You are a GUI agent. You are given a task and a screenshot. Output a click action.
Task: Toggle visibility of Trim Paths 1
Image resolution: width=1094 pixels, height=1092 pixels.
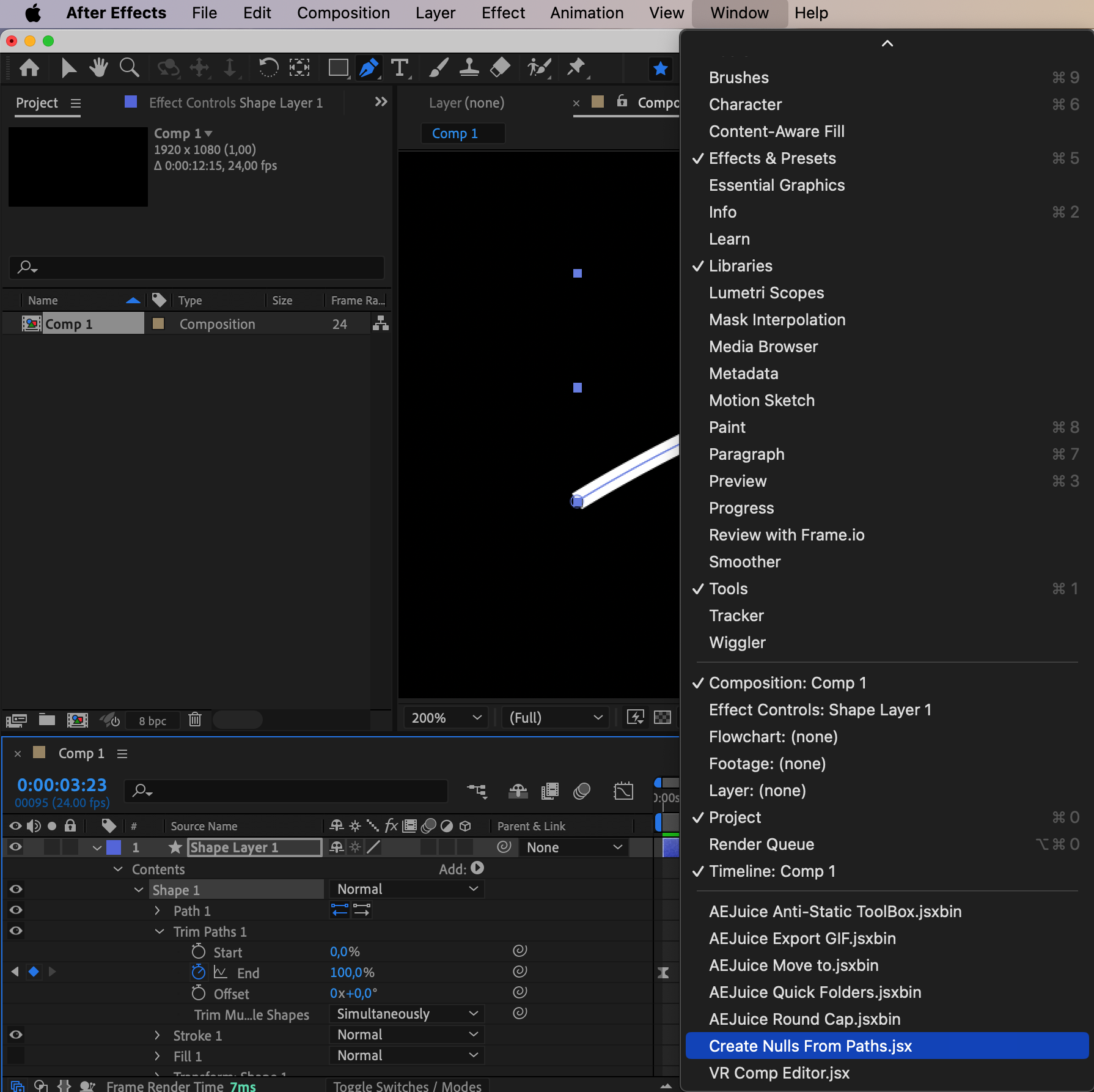tap(16, 931)
